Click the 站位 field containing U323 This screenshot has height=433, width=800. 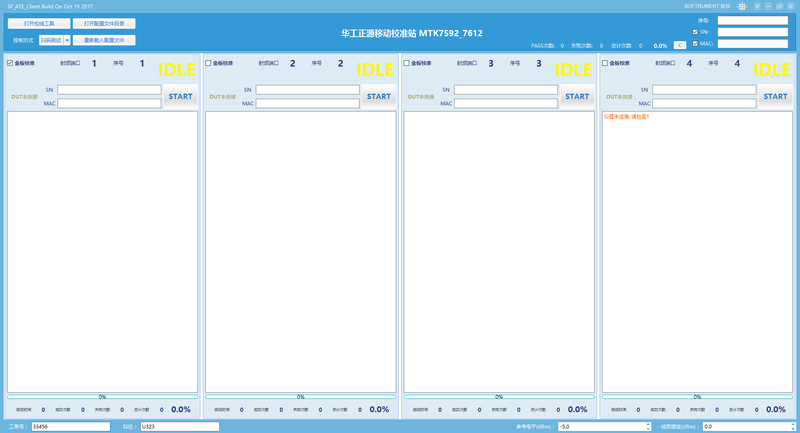tap(180, 426)
